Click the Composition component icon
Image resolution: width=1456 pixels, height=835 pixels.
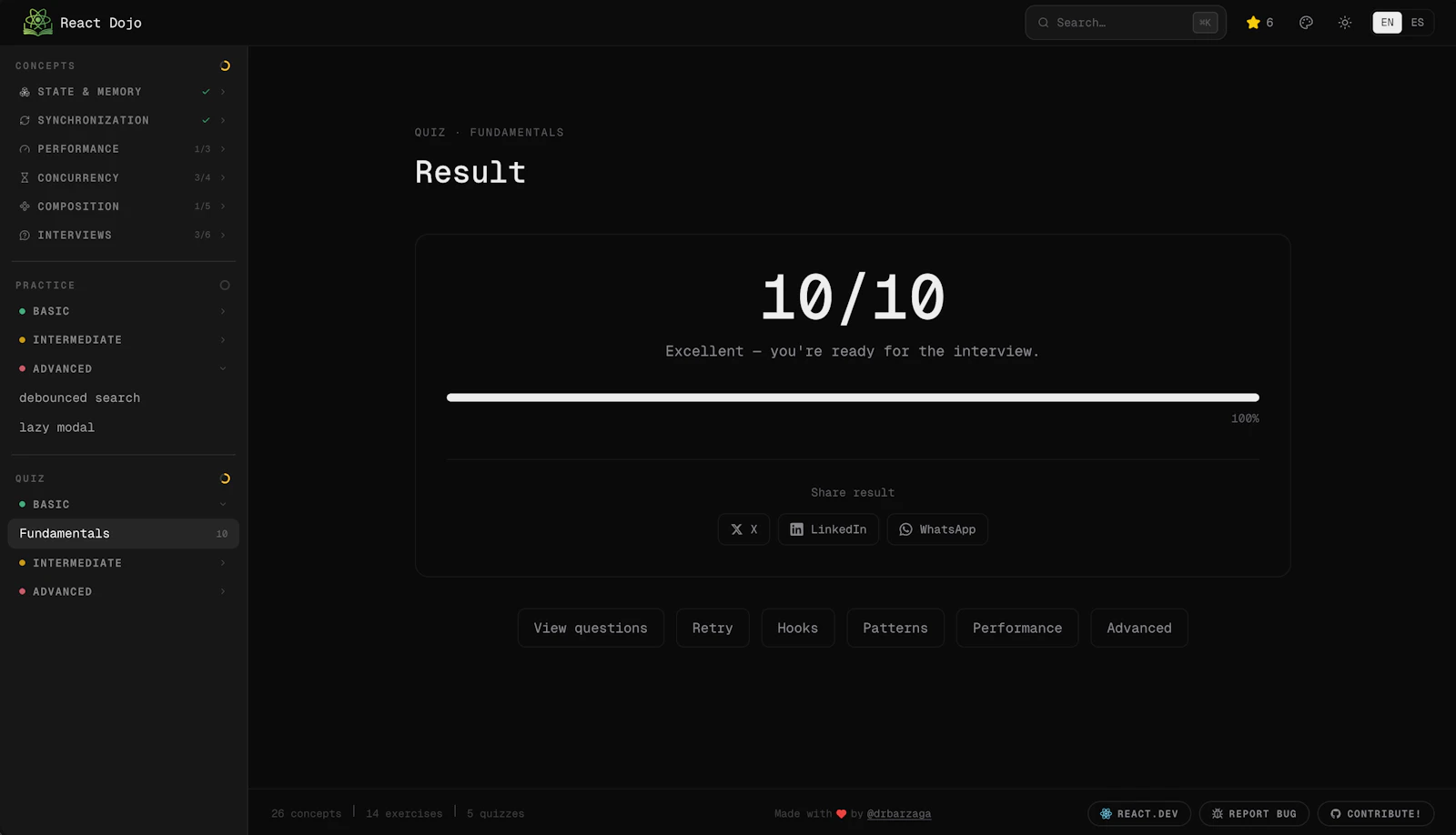click(x=25, y=206)
